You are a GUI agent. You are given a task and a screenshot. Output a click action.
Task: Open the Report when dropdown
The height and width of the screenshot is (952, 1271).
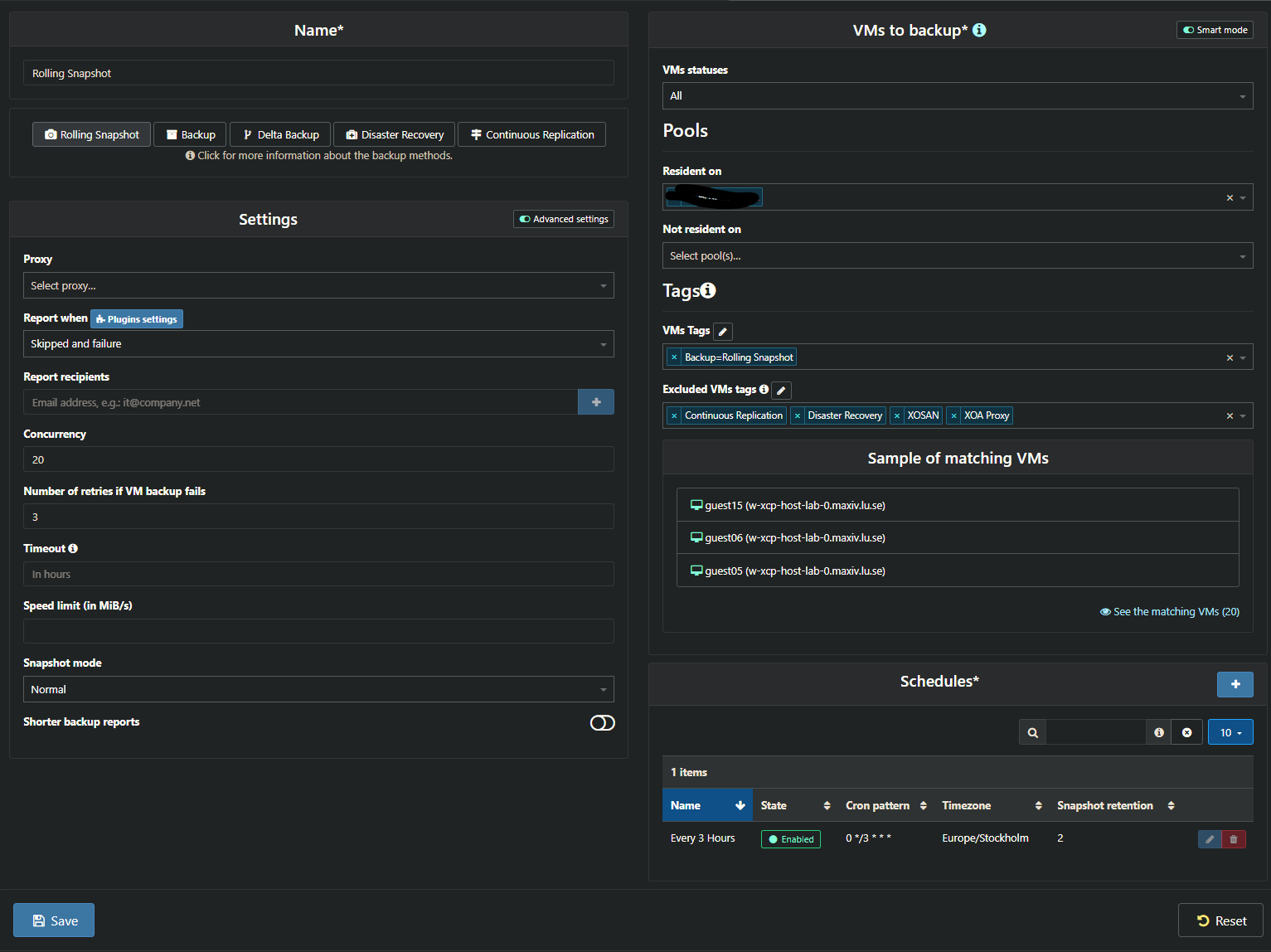click(x=318, y=344)
